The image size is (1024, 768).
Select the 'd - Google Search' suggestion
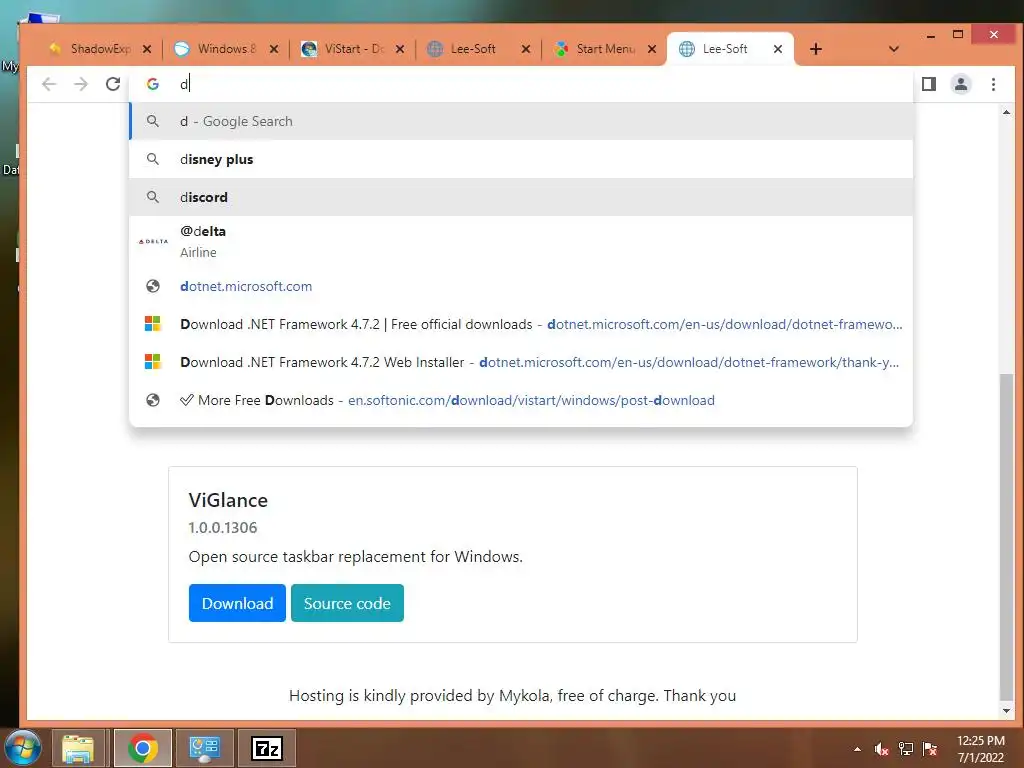[x=521, y=121]
